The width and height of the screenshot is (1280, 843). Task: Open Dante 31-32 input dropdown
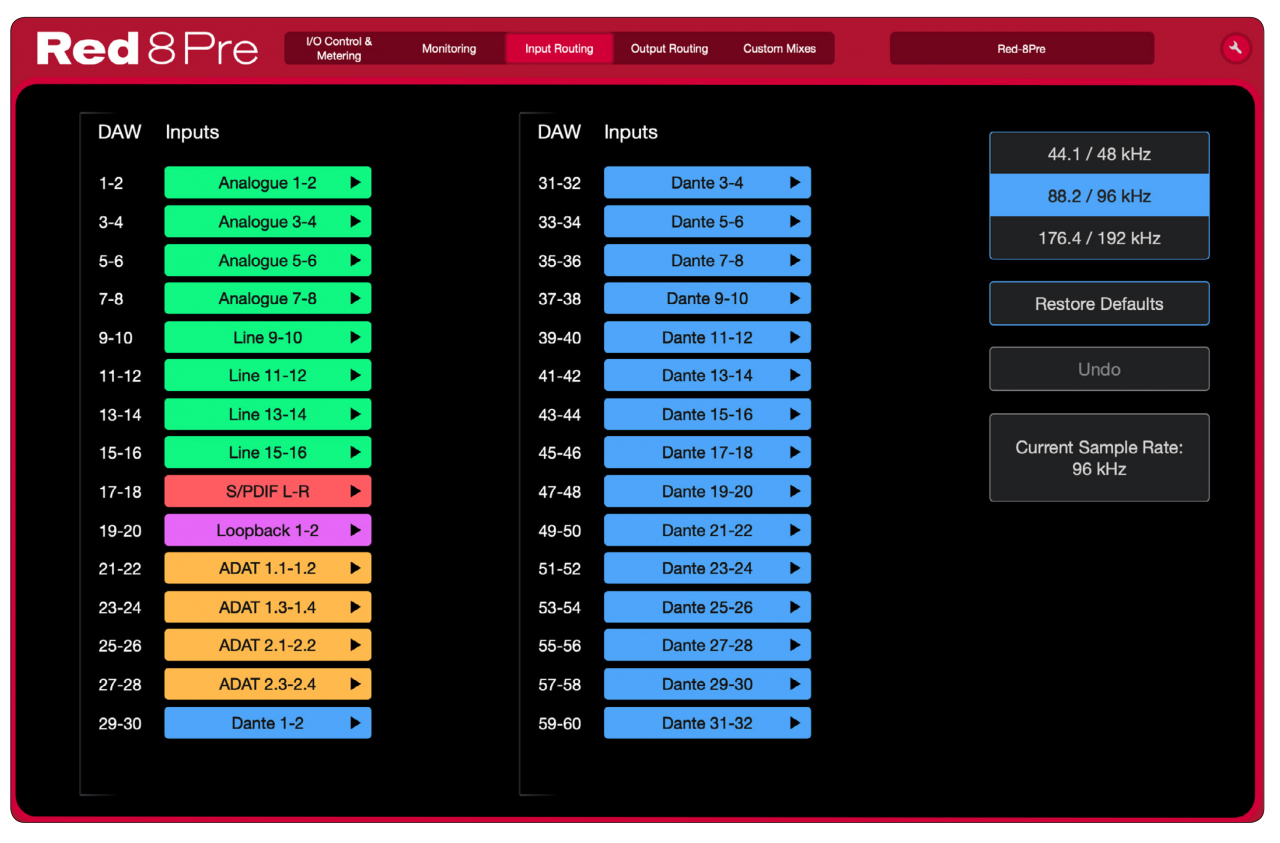click(707, 723)
